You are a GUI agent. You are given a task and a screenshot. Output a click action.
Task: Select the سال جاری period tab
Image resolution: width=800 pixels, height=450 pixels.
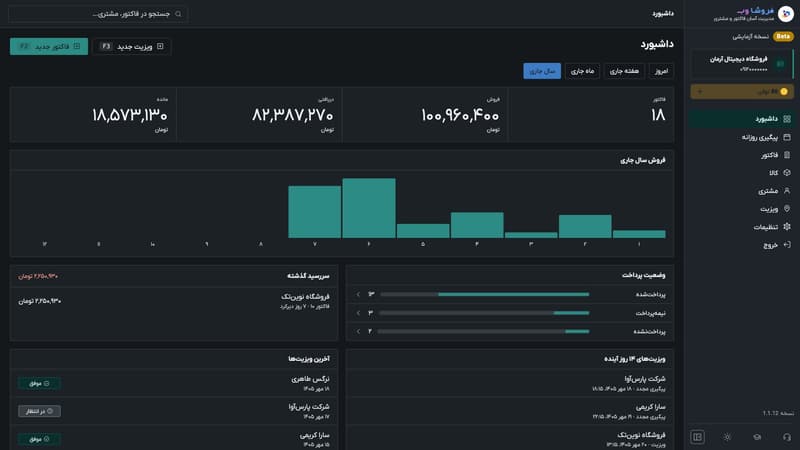pos(542,71)
